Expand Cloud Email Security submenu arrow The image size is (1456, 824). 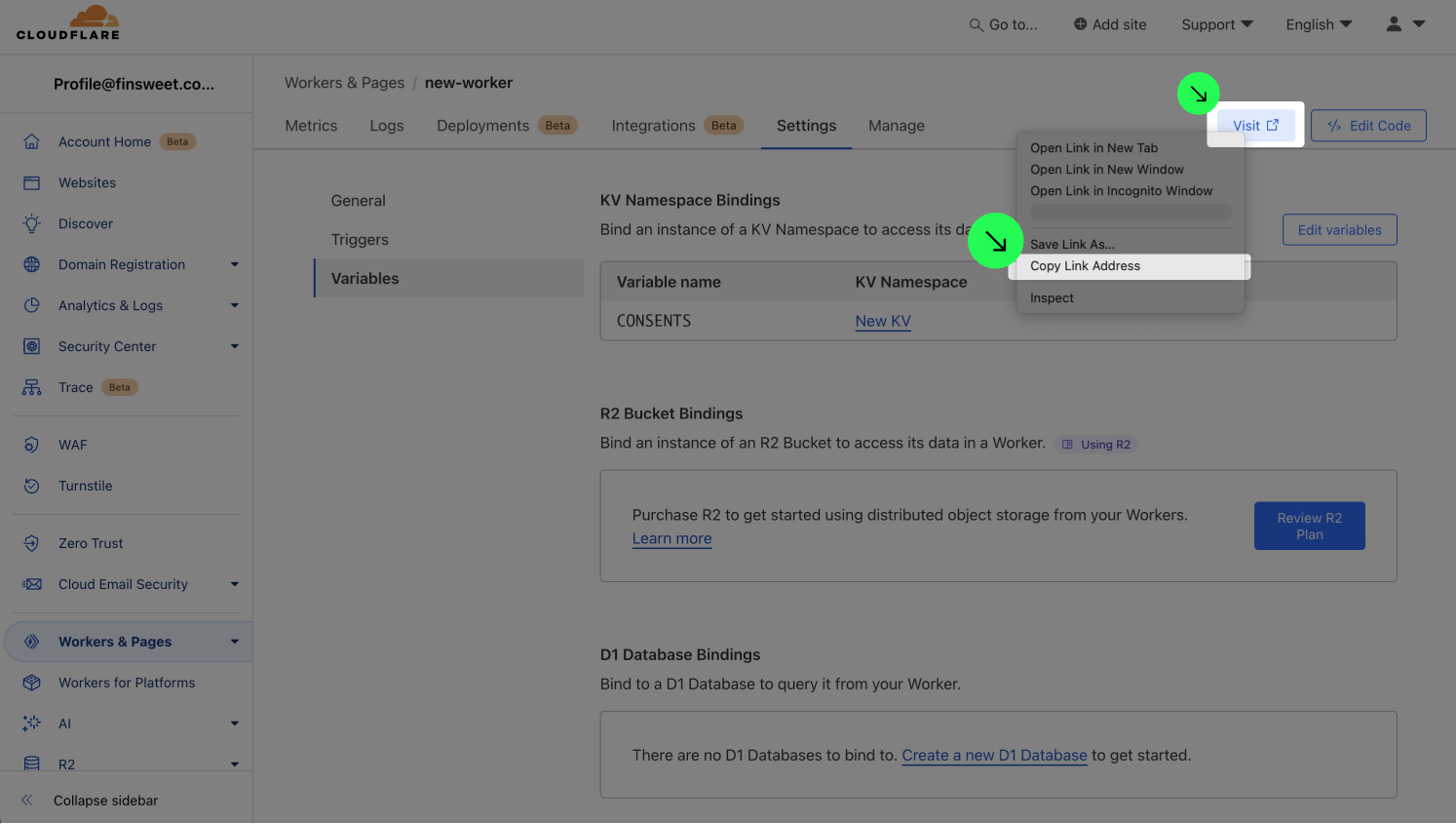click(235, 584)
